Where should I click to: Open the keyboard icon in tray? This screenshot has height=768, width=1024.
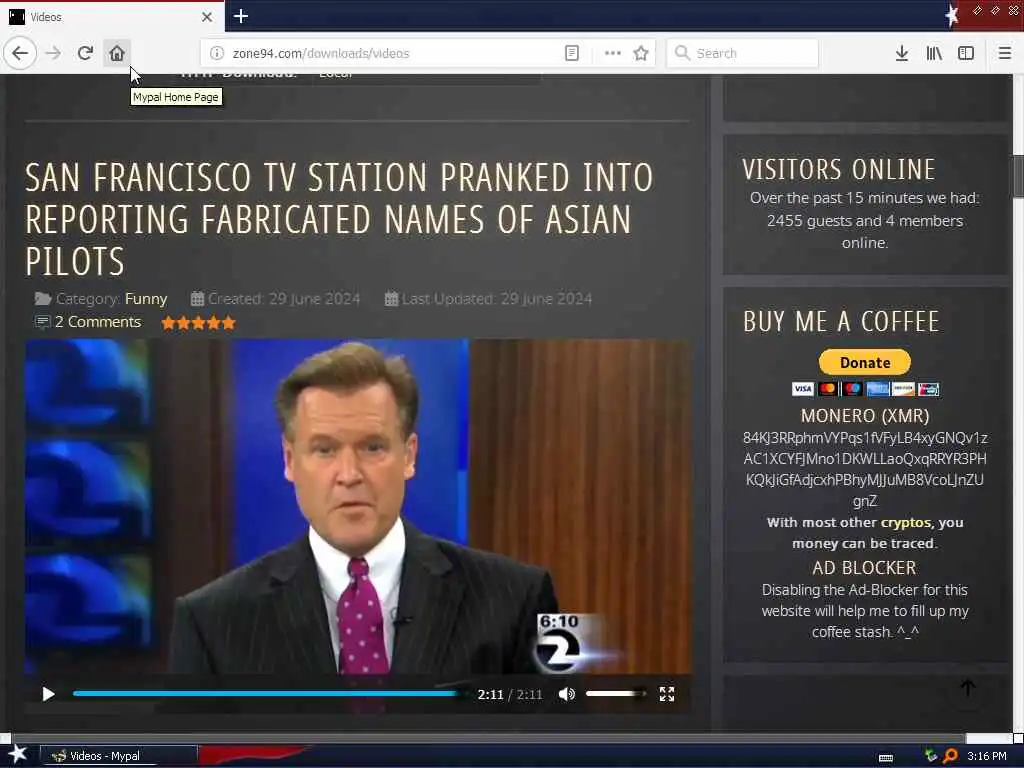click(x=886, y=758)
